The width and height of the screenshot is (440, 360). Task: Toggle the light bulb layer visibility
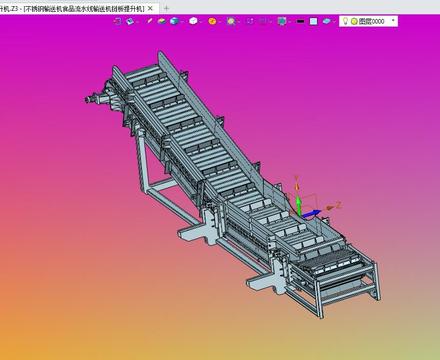(x=345, y=21)
